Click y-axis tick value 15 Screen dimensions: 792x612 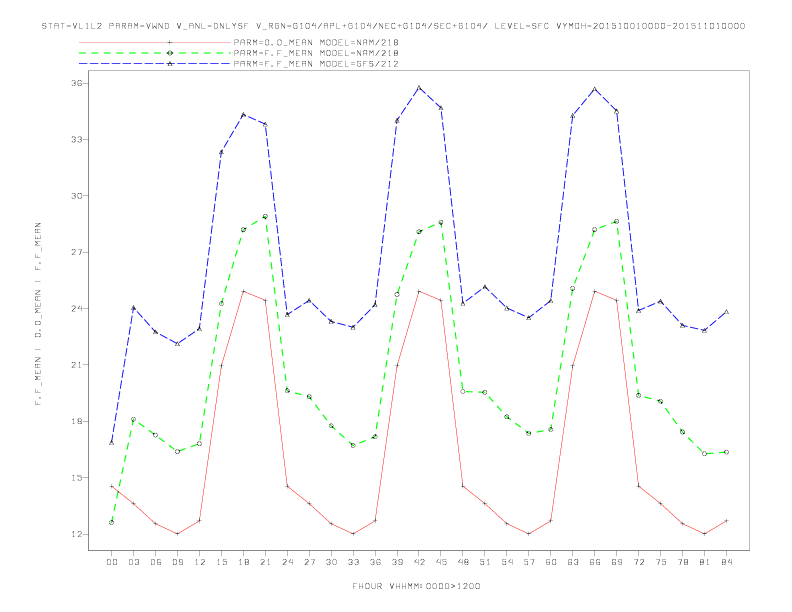[76, 478]
